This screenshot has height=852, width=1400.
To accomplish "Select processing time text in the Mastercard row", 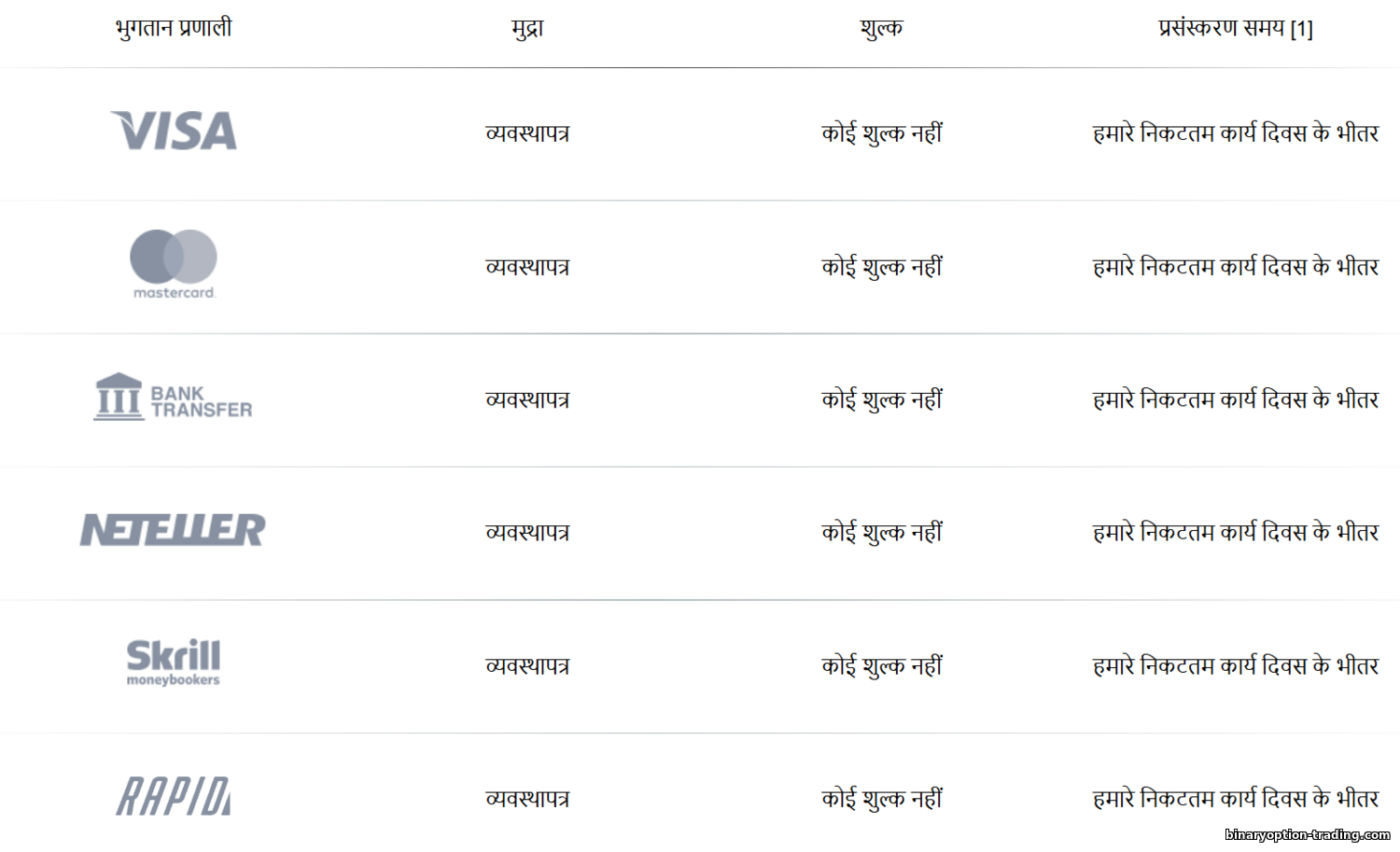I will pyautogui.click(x=1235, y=267).
